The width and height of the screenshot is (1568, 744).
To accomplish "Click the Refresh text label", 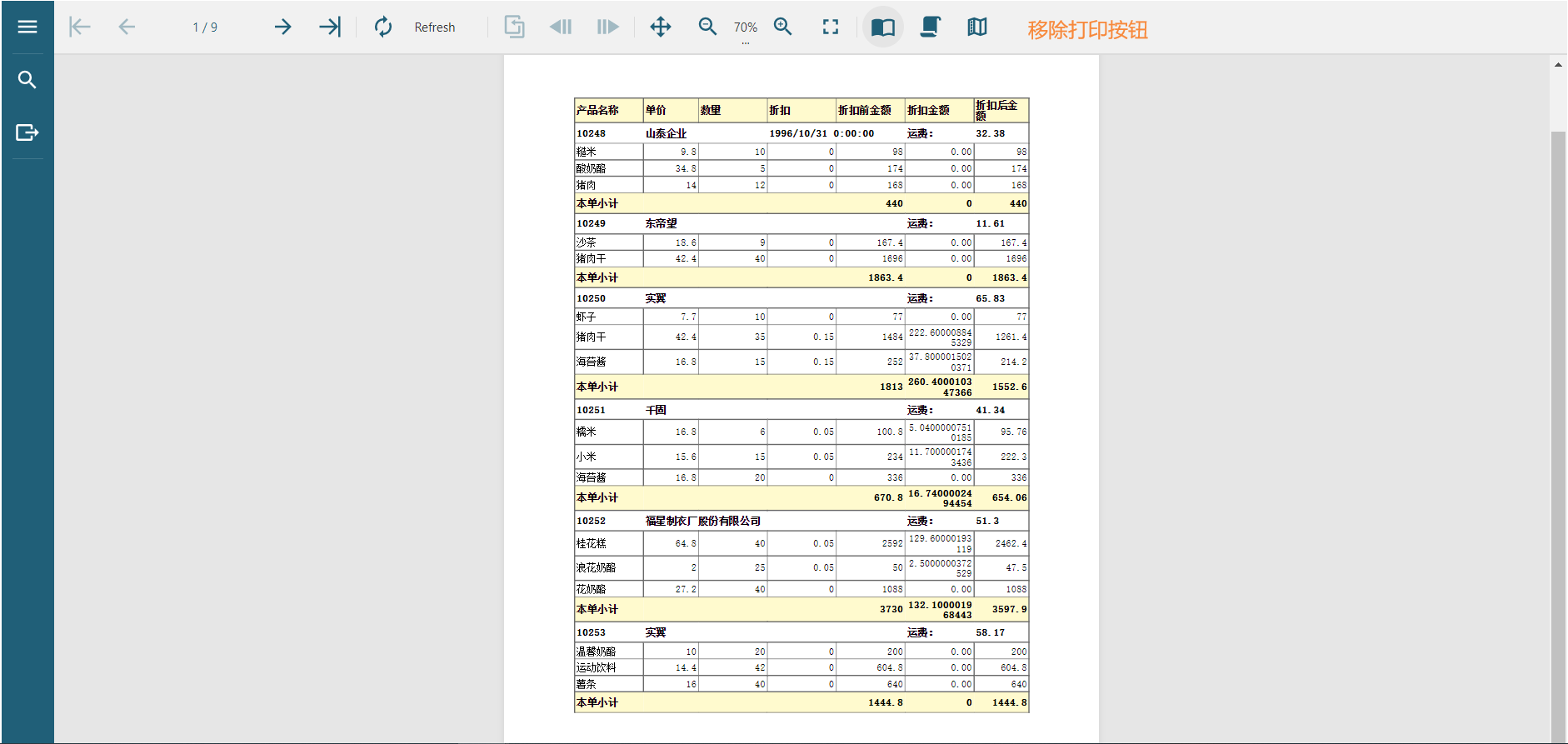I will coord(435,27).
